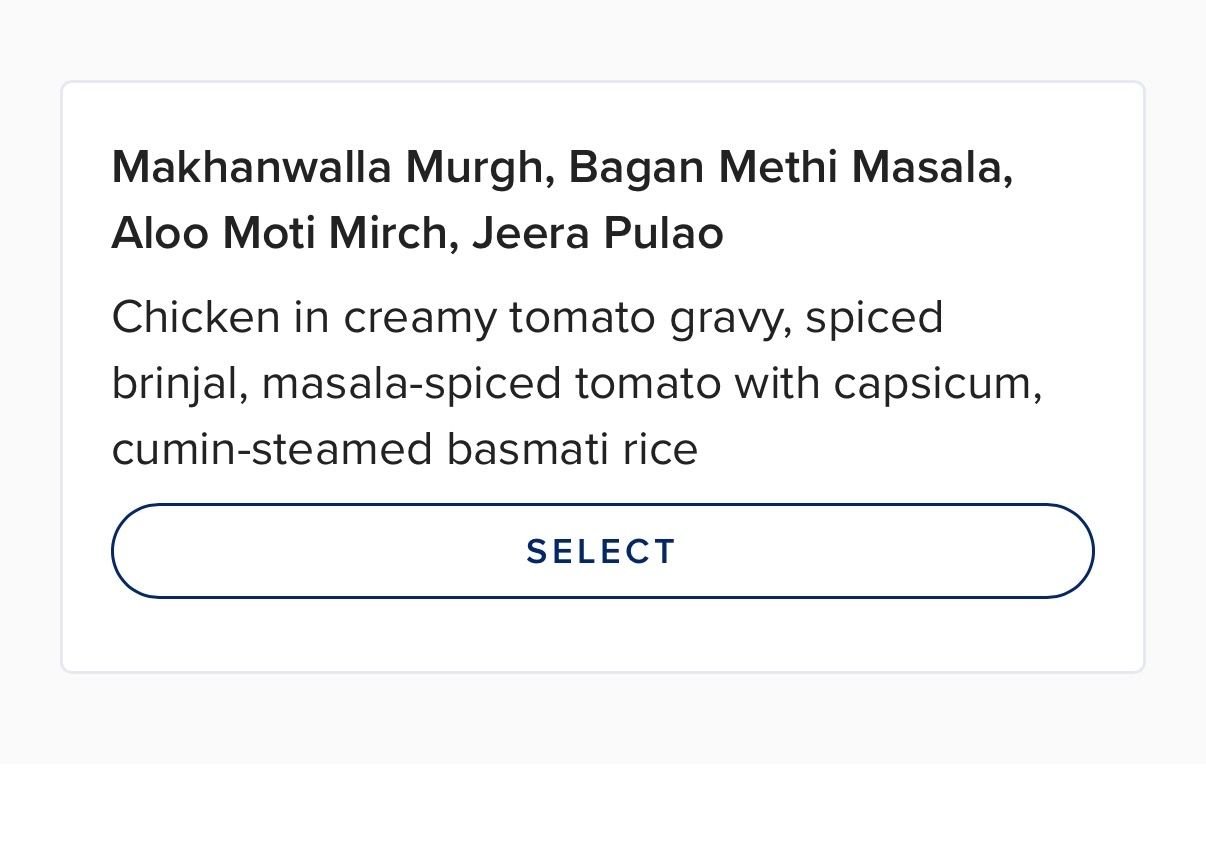Click "Aloo Moti Mirch" in the title
Screen dimensions: 1206x866
(x=279, y=233)
